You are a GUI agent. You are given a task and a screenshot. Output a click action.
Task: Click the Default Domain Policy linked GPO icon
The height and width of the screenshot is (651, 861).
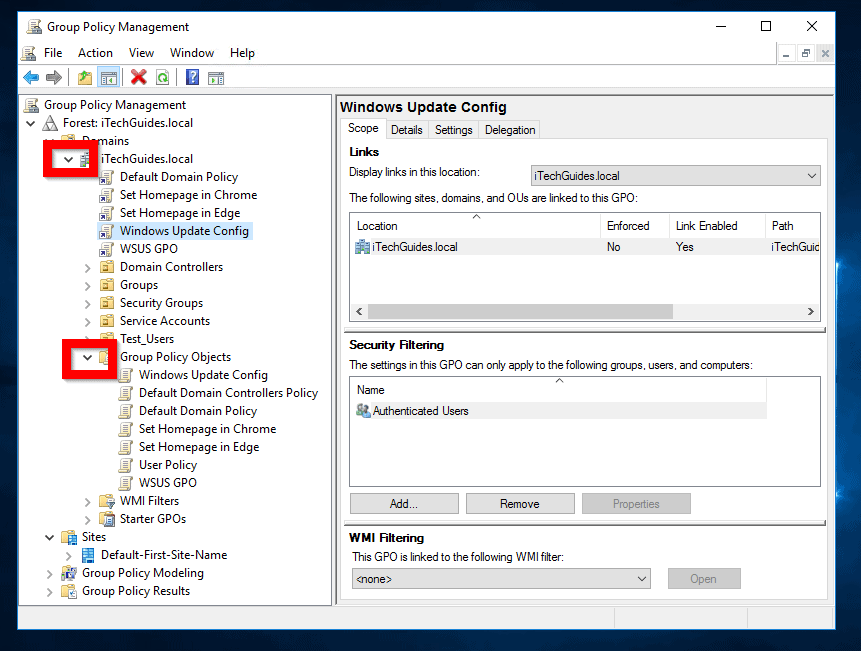pyautogui.click(x=107, y=177)
